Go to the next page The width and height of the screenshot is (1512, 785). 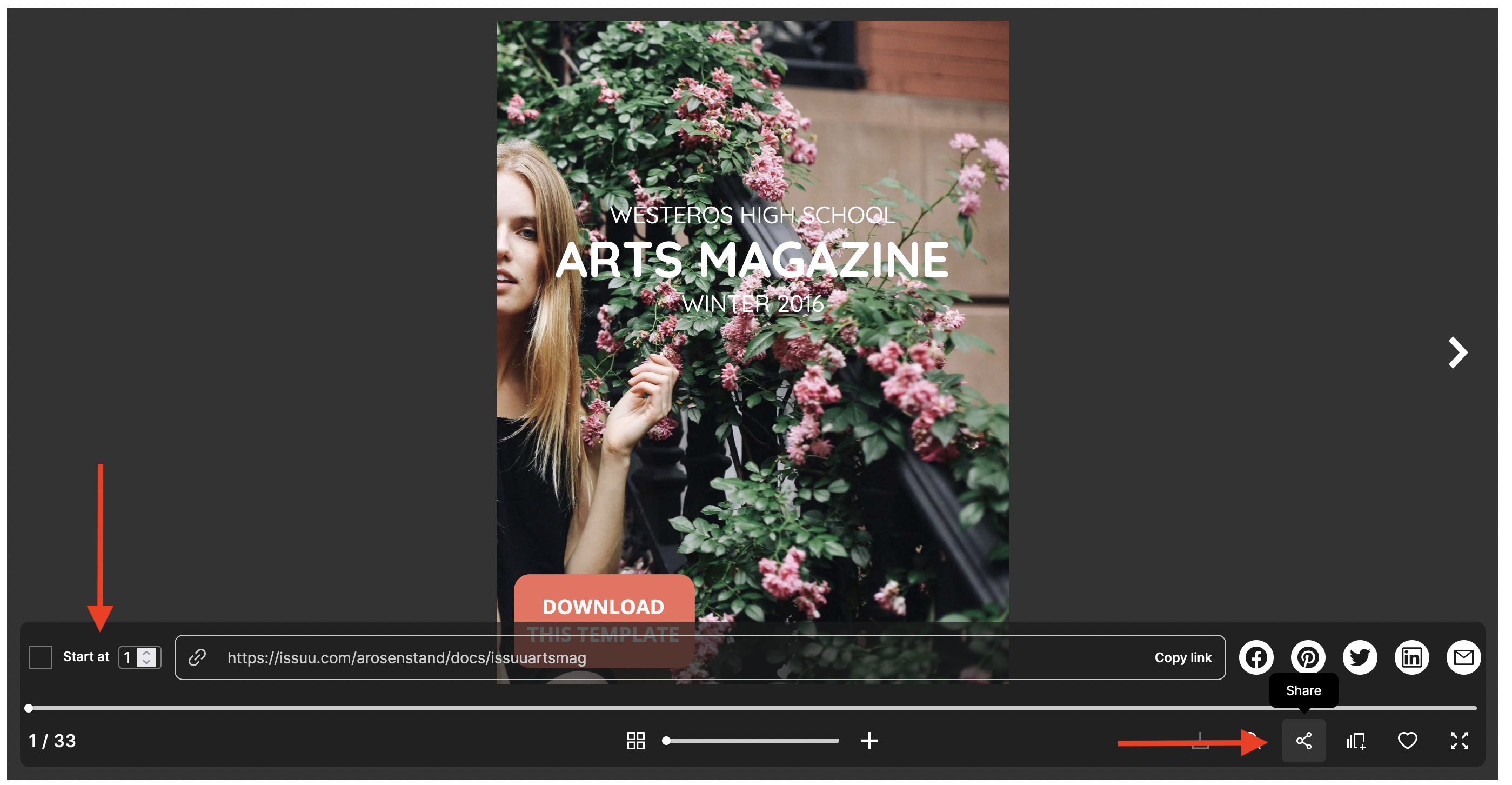(1457, 352)
